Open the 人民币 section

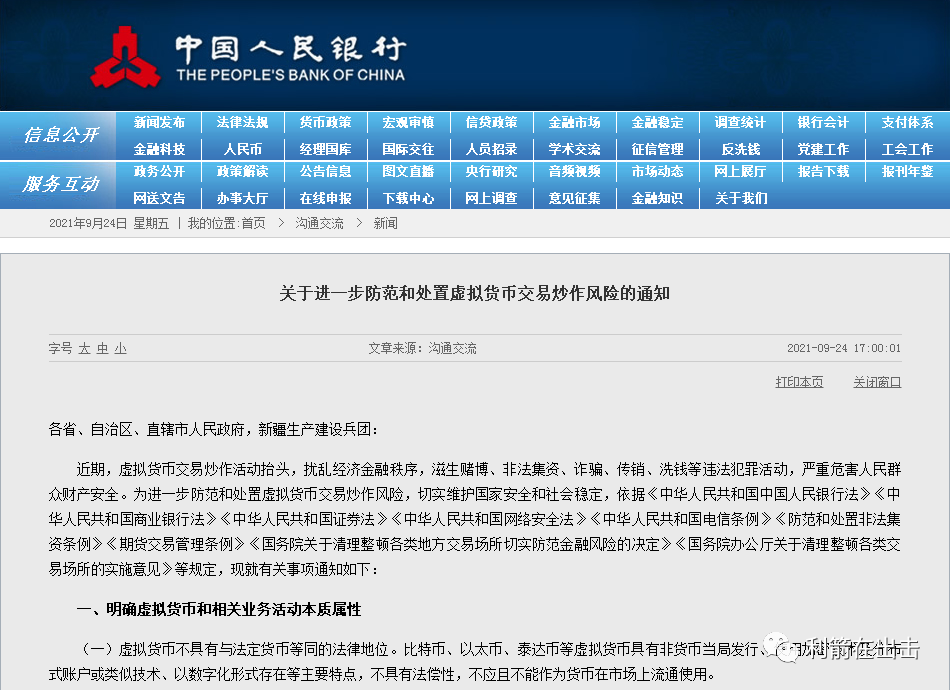242,148
